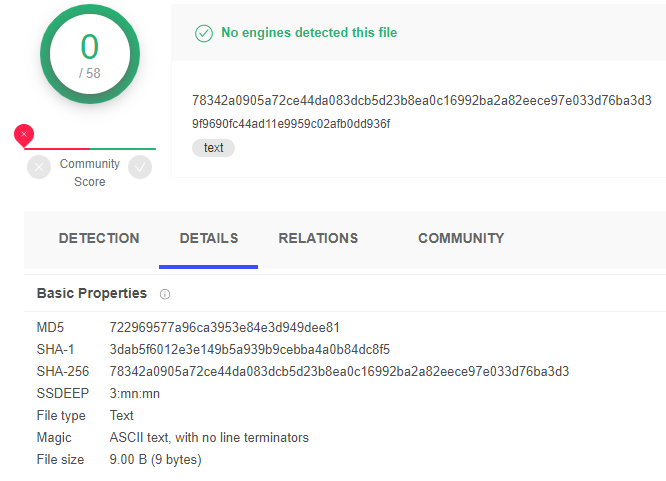Screen dimensions: 666x481
Task: Click the SHA-256 hash in the header
Action: pyautogui.click(x=421, y=101)
